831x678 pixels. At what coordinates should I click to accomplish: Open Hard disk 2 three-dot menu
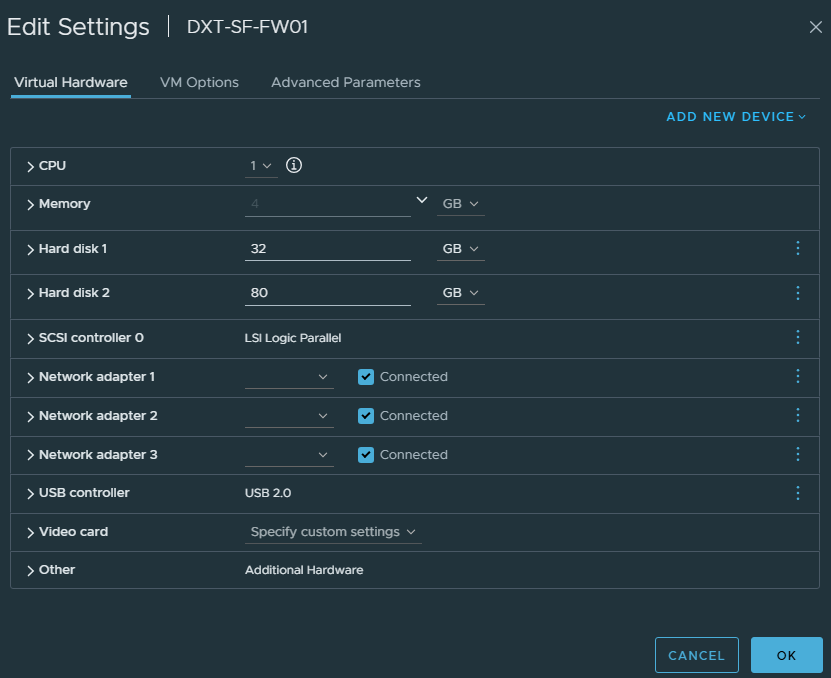click(797, 293)
